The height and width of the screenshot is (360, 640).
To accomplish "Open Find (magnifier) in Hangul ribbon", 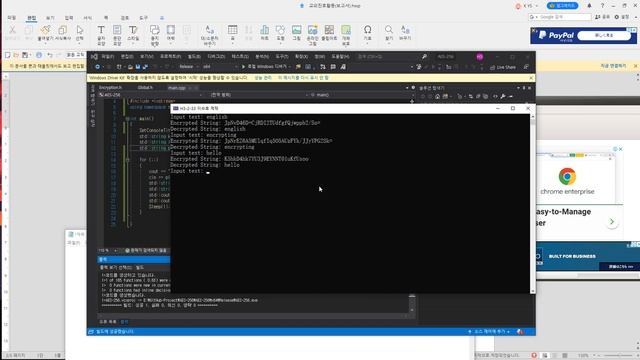I will click(x=389, y=30).
